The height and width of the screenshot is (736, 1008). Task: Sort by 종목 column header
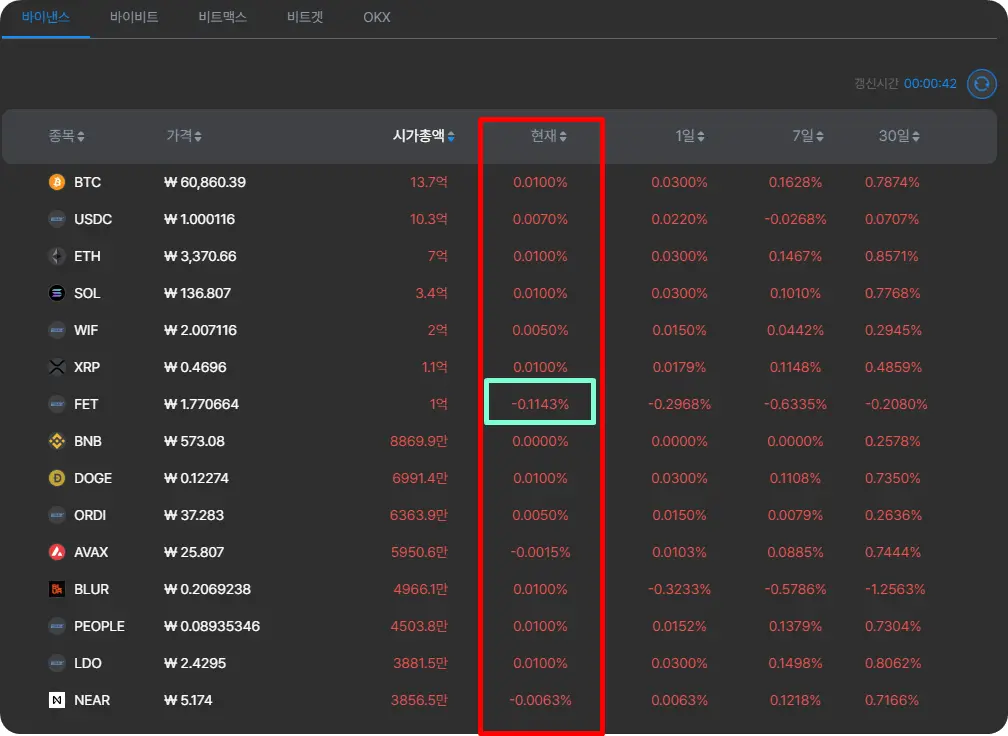point(67,136)
